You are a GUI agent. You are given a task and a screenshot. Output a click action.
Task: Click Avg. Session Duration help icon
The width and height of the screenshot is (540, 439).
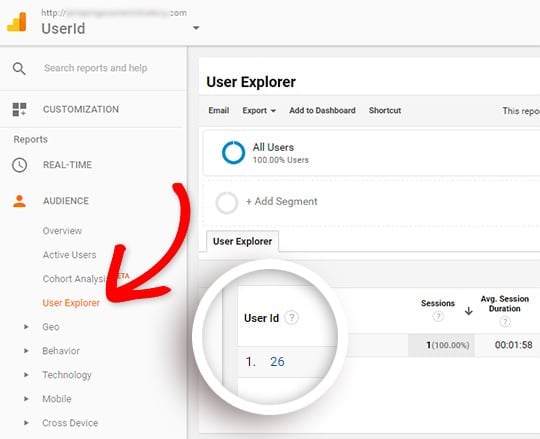point(505,322)
